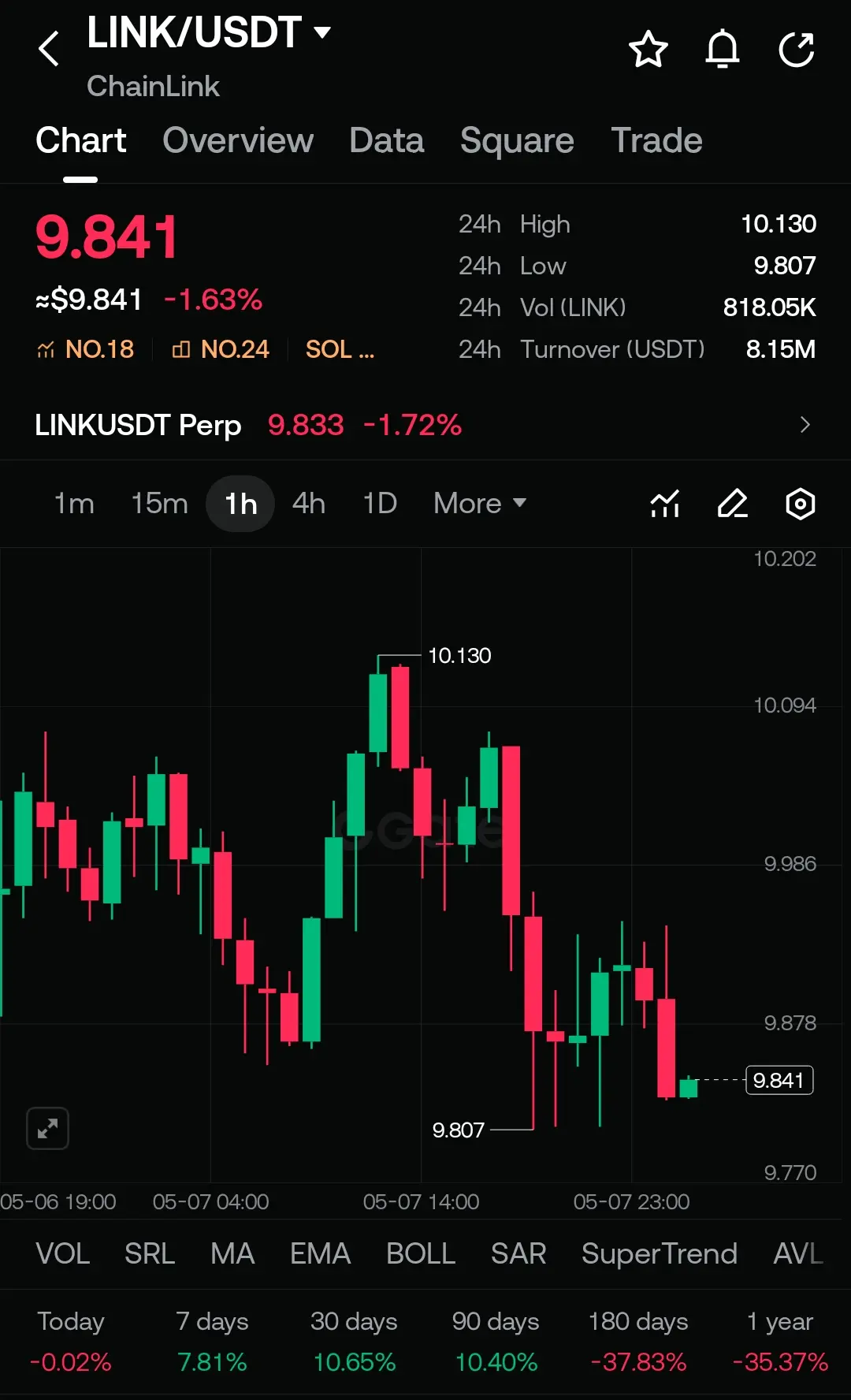The height and width of the screenshot is (1400, 851).
Task: Switch to the Chart tab
Action: tap(81, 140)
